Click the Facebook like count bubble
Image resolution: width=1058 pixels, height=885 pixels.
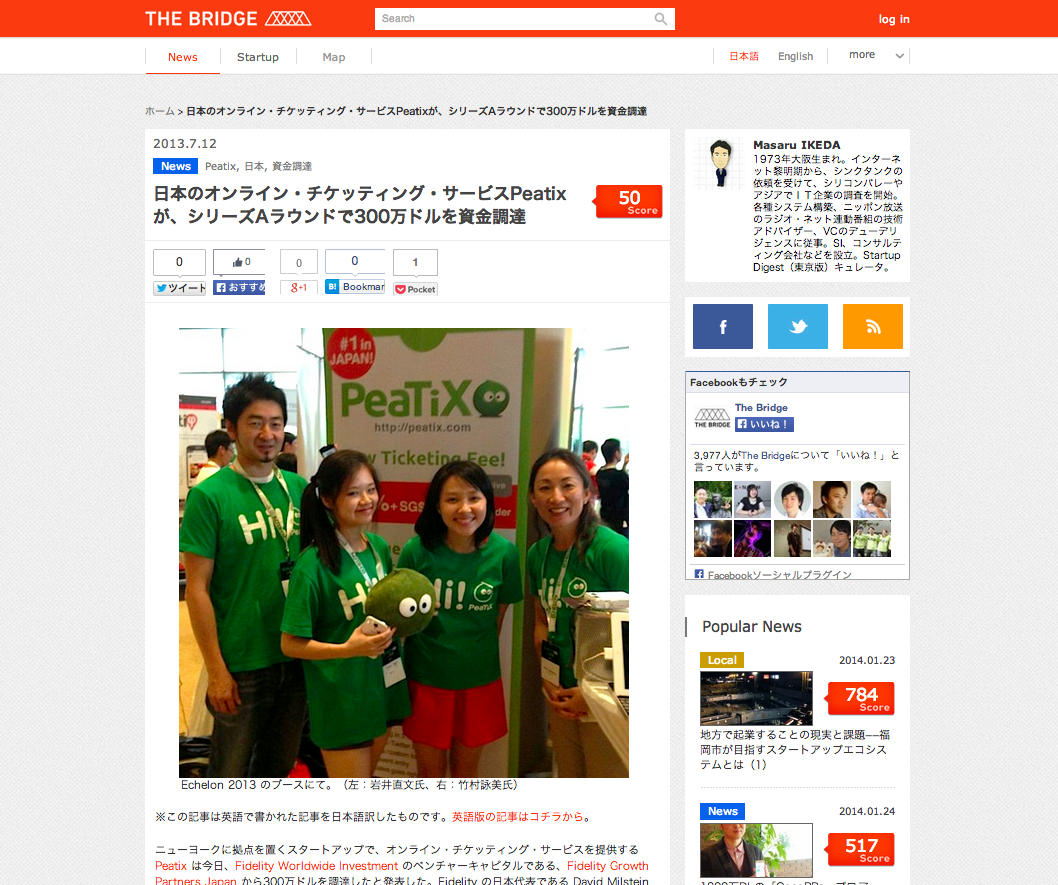tap(239, 262)
